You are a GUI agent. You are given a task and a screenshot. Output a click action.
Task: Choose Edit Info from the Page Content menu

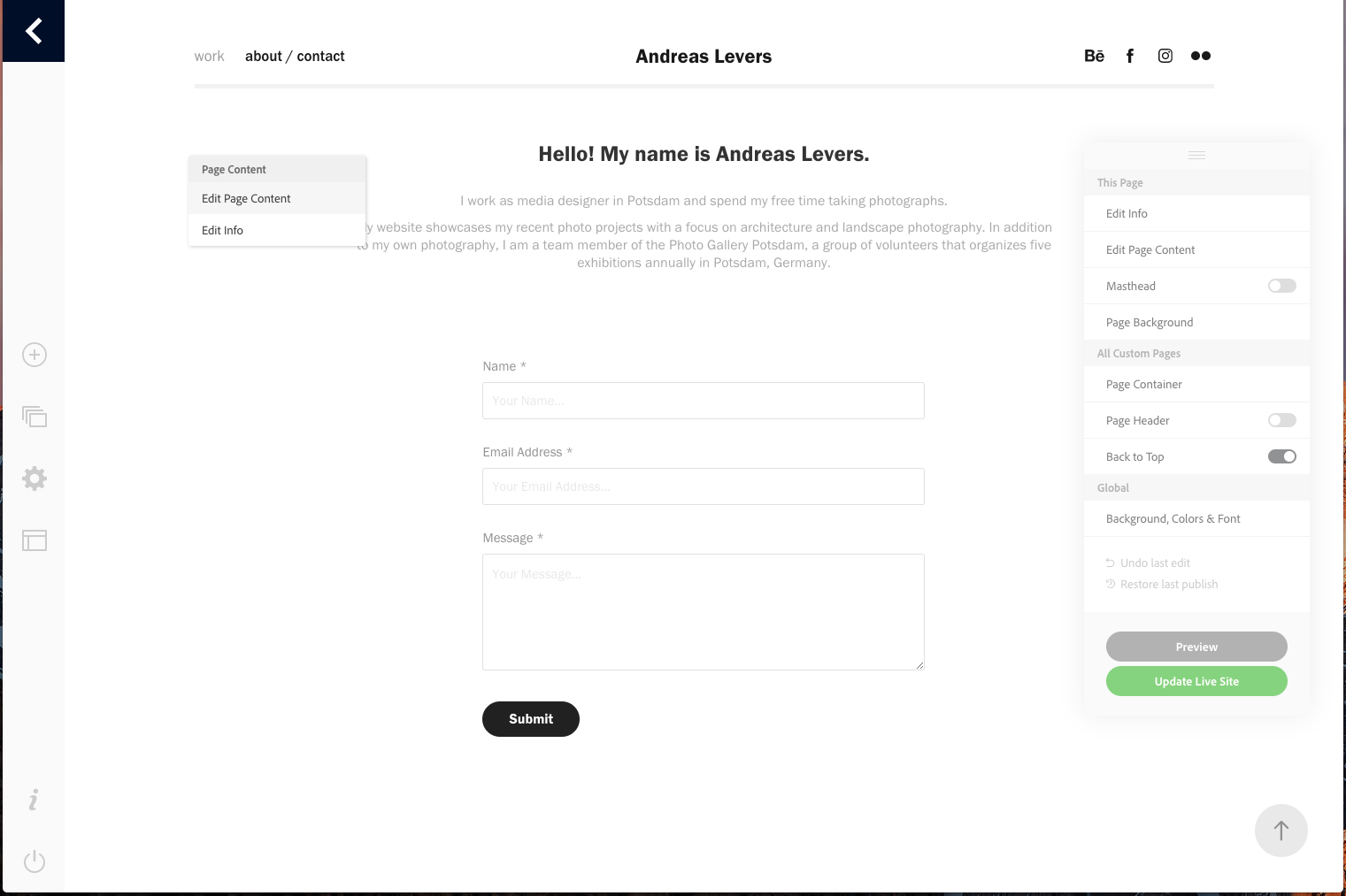point(222,230)
